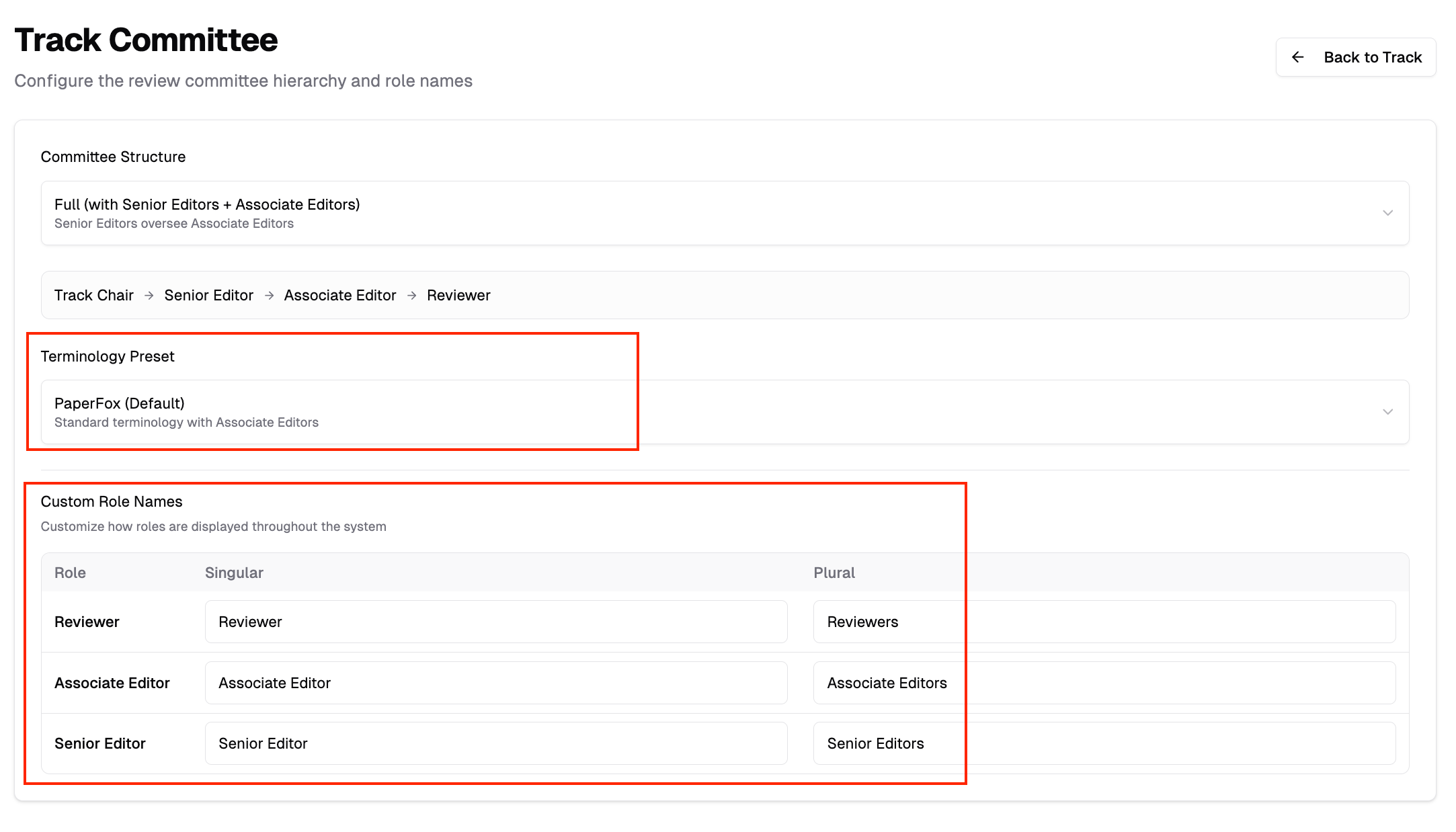Click the left arrow icon beside Back to Track
Image resolution: width=1456 pixels, height=832 pixels.
pyautogui.click(x=1298, y=57)
